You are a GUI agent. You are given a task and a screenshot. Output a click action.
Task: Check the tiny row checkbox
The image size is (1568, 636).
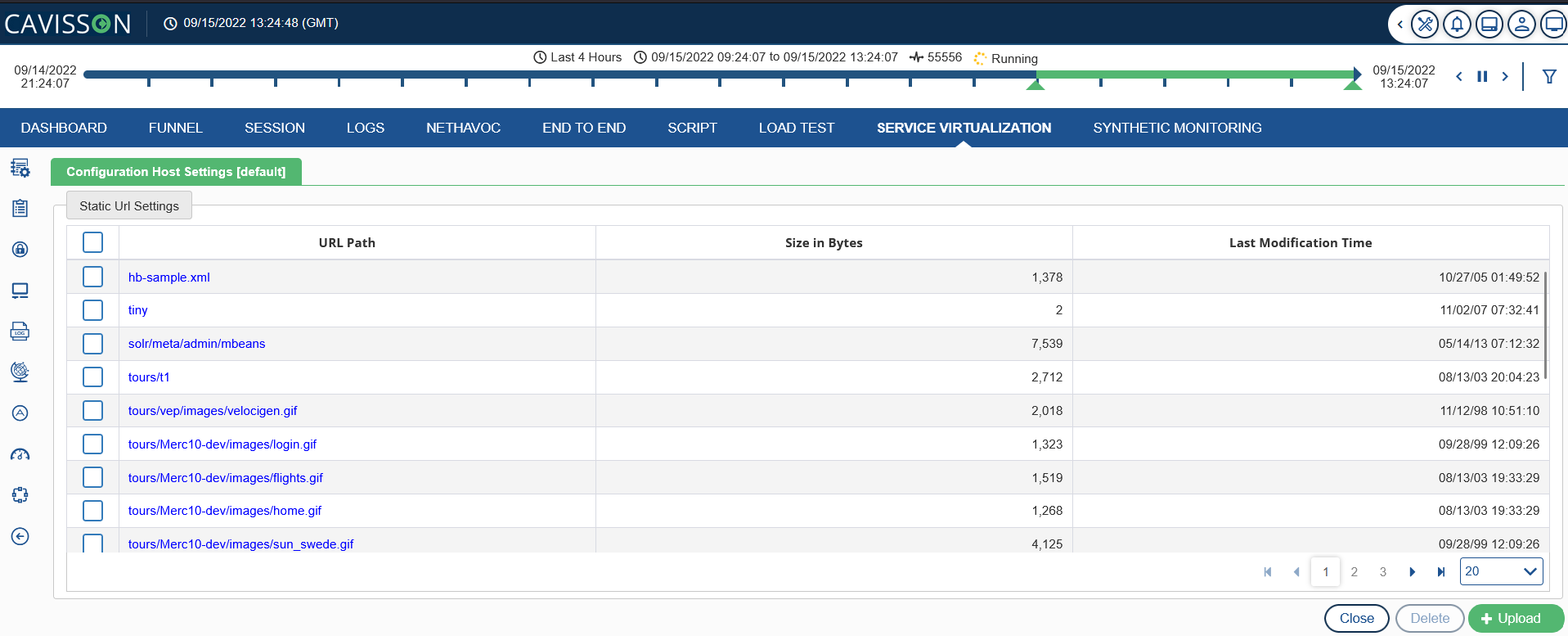tap(93, 310)
